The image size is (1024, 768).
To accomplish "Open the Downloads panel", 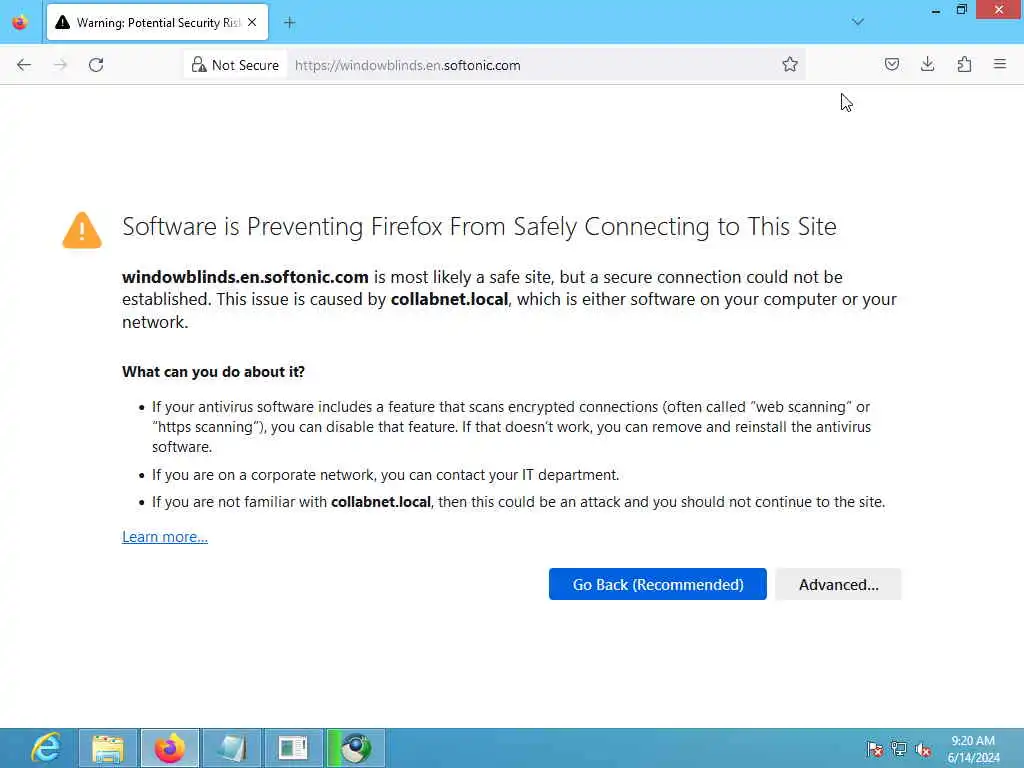I will [x=927, y=64].
